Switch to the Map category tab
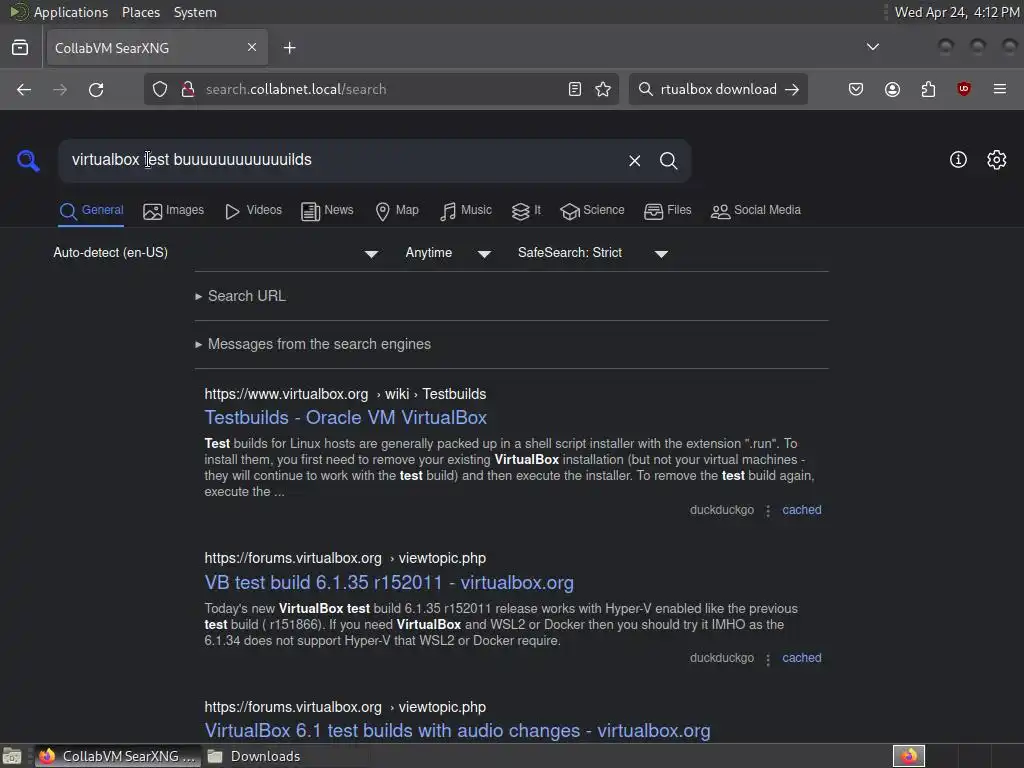The width and height of the screenshot is (1024, 768). click(396, 210)
